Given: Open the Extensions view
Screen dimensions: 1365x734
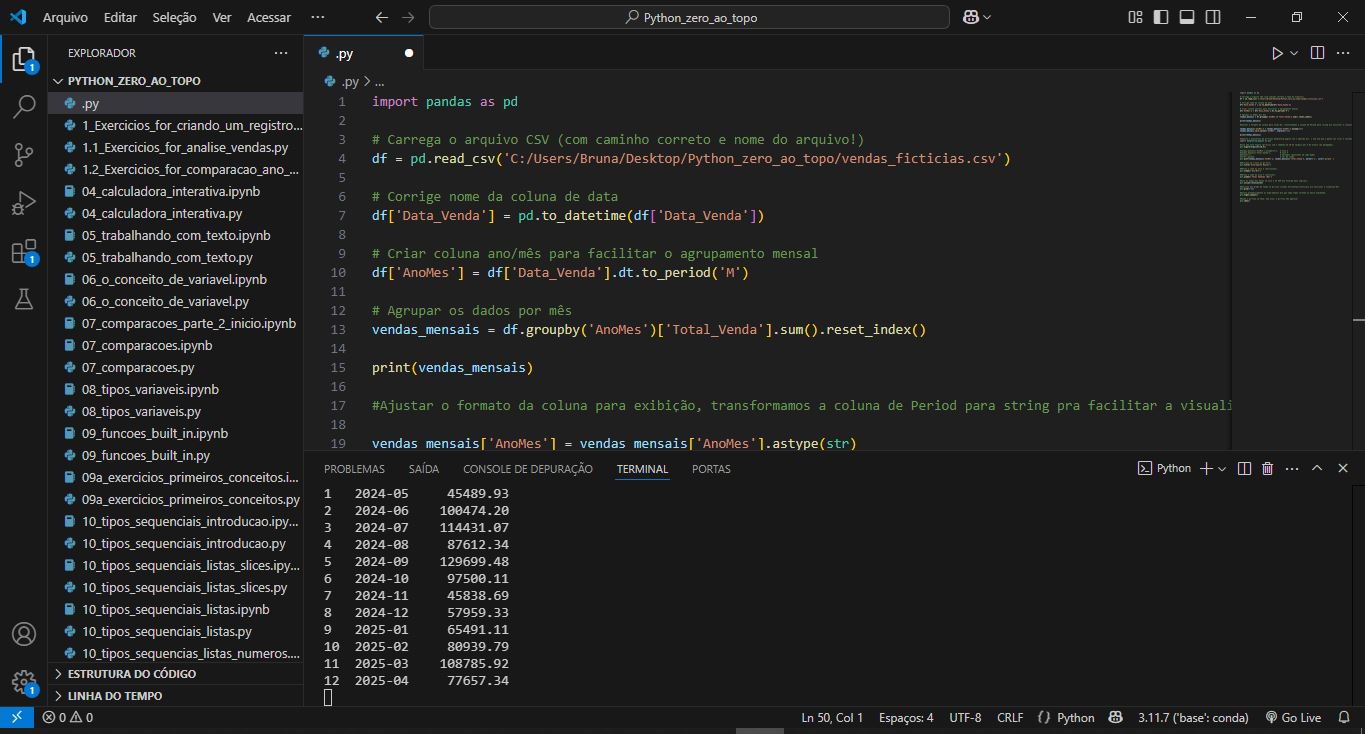Looking at the screenshot, I should coord(24,252).
